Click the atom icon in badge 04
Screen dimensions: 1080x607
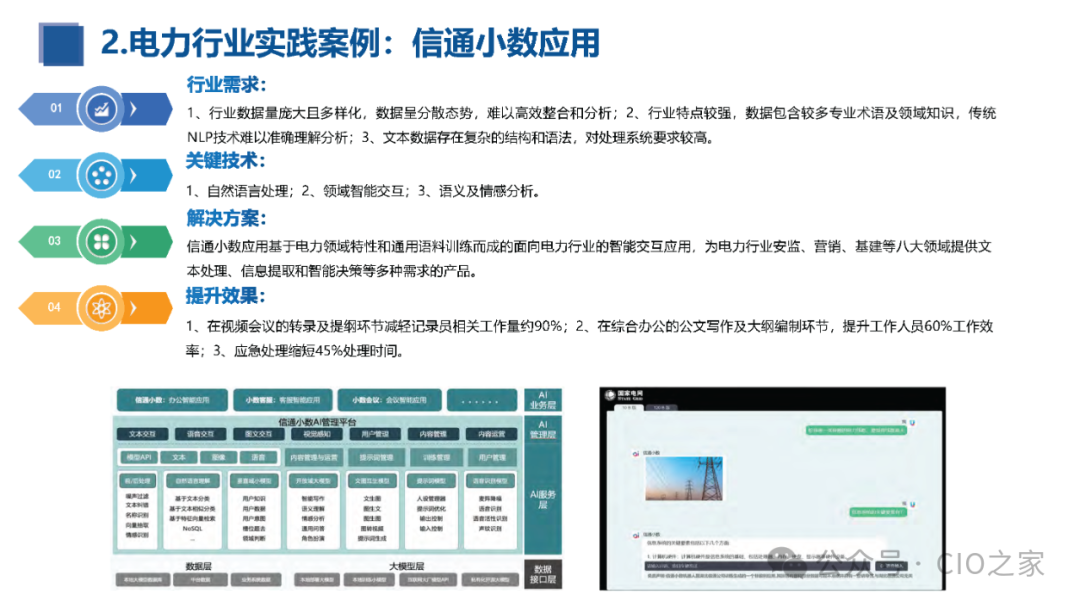(x=101, y=308)
